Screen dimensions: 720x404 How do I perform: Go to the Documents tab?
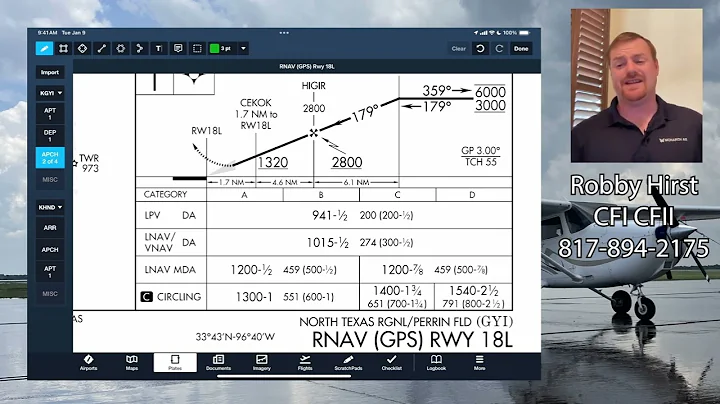[x=219, y=362]
